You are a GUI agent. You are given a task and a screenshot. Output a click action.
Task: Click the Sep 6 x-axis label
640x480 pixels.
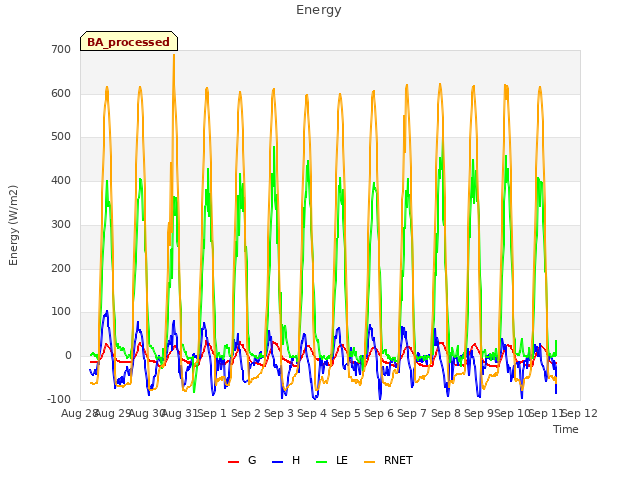pyautogui.click(x=379, y=413)
